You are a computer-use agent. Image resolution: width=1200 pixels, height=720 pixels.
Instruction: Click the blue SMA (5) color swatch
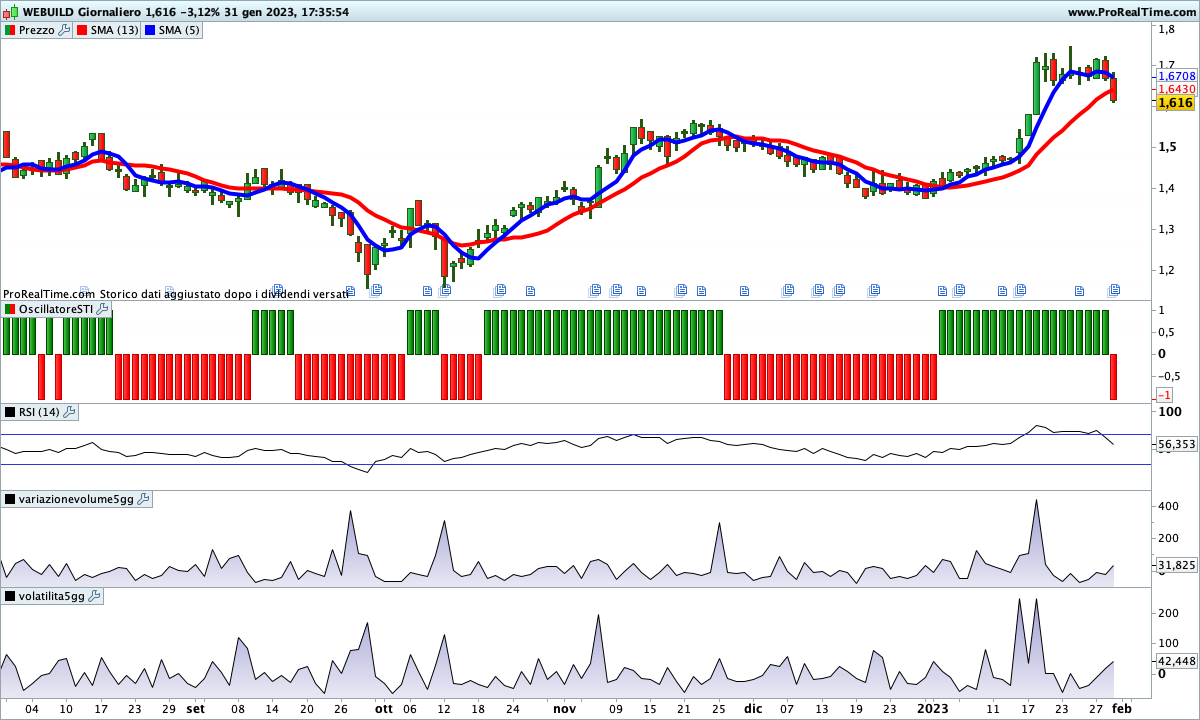(x=151, y=30)
